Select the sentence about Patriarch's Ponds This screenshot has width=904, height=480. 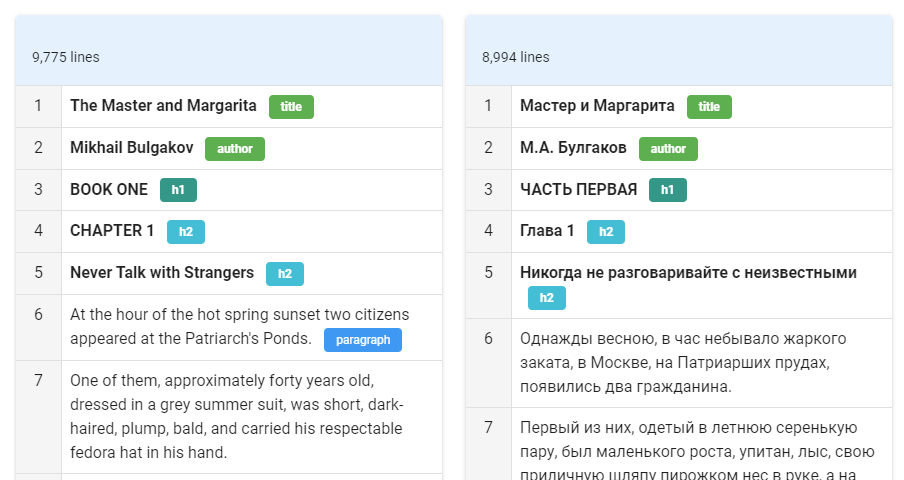[x=239, y=326]
